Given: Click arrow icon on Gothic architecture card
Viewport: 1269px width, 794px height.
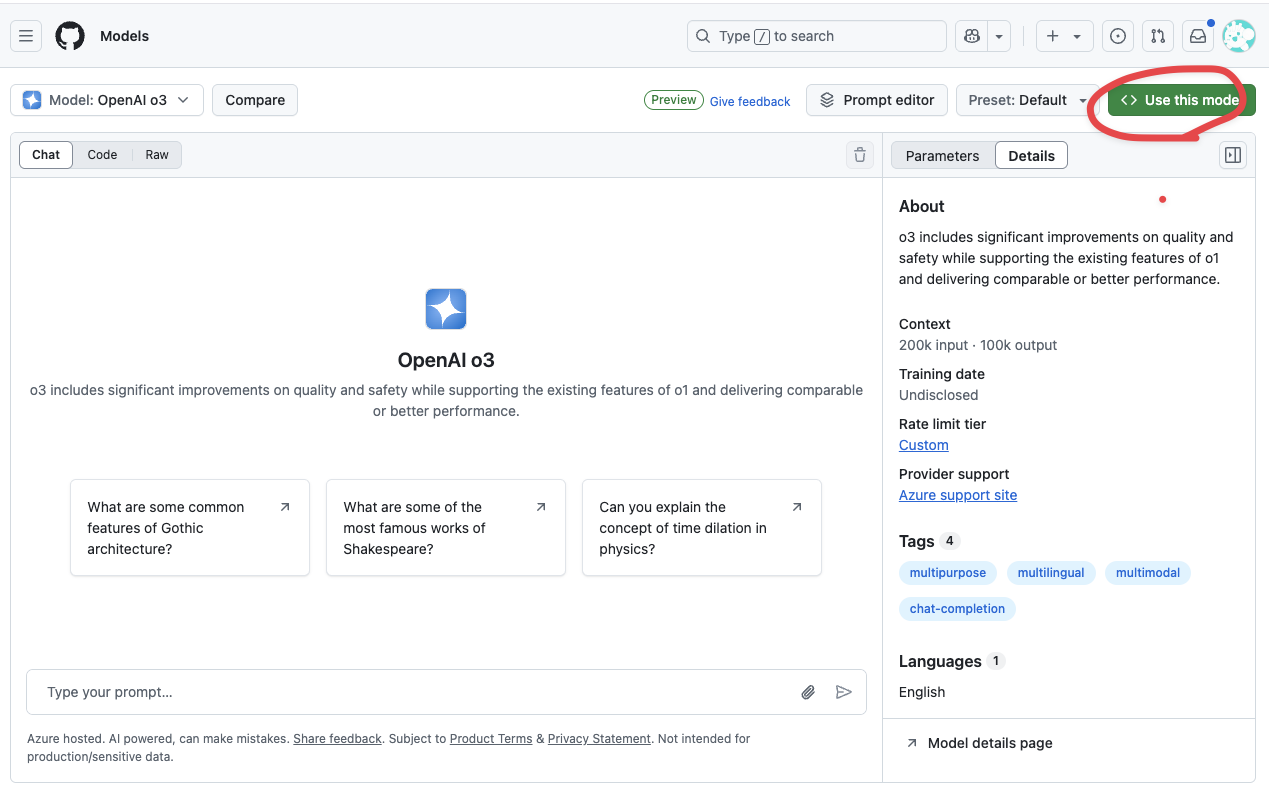Looking at the screenshot, I should [x=285, y=507].
